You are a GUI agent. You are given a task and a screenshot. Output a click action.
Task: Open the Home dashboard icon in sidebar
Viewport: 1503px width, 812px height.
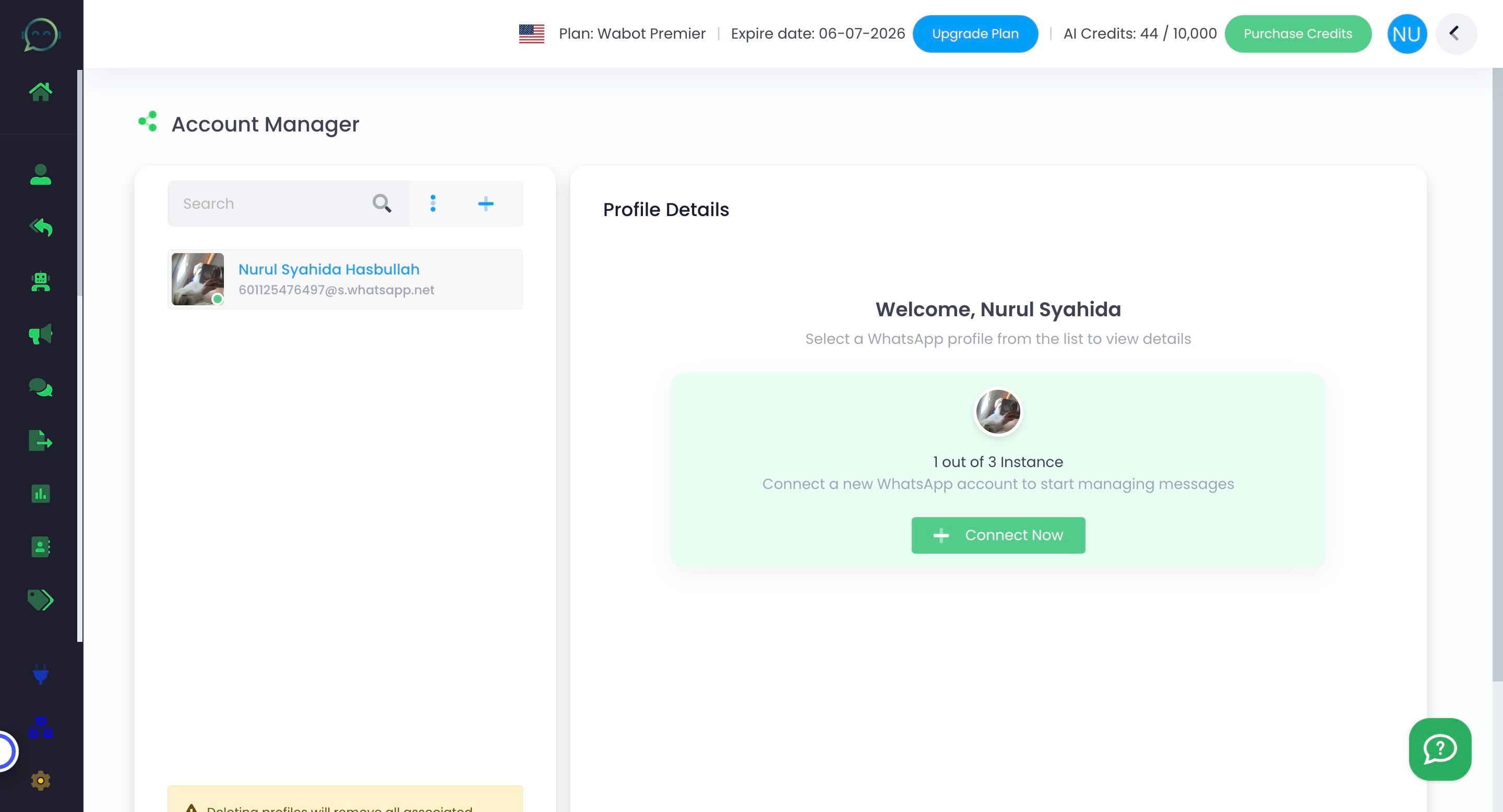(x=40, y=91)
